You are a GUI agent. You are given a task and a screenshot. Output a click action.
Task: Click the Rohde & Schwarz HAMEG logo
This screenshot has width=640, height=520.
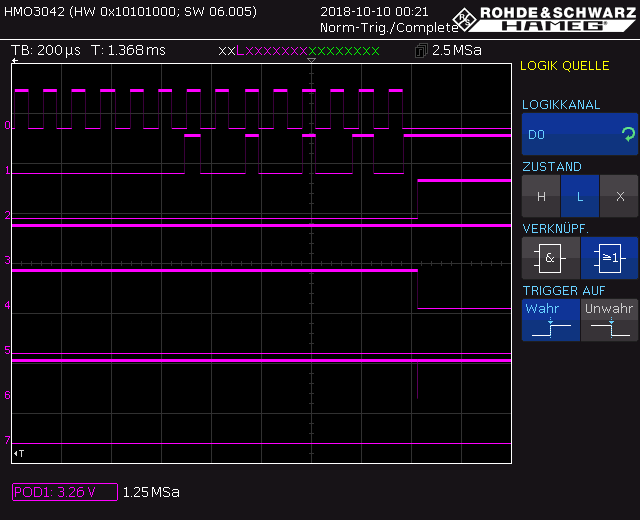tap(544, 19)
